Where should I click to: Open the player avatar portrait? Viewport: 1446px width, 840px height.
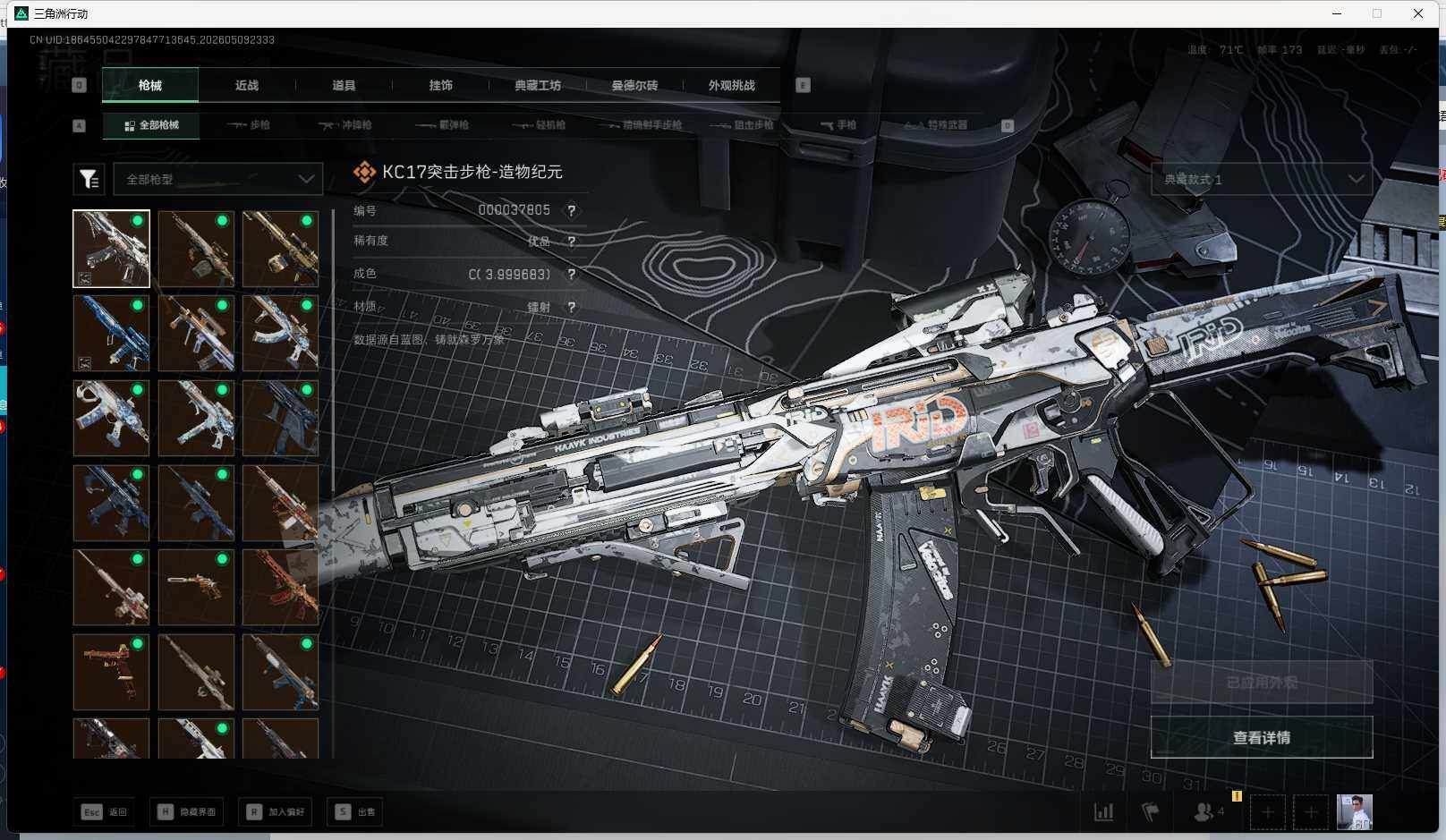pyautogui.click(x=1355, y=812)
